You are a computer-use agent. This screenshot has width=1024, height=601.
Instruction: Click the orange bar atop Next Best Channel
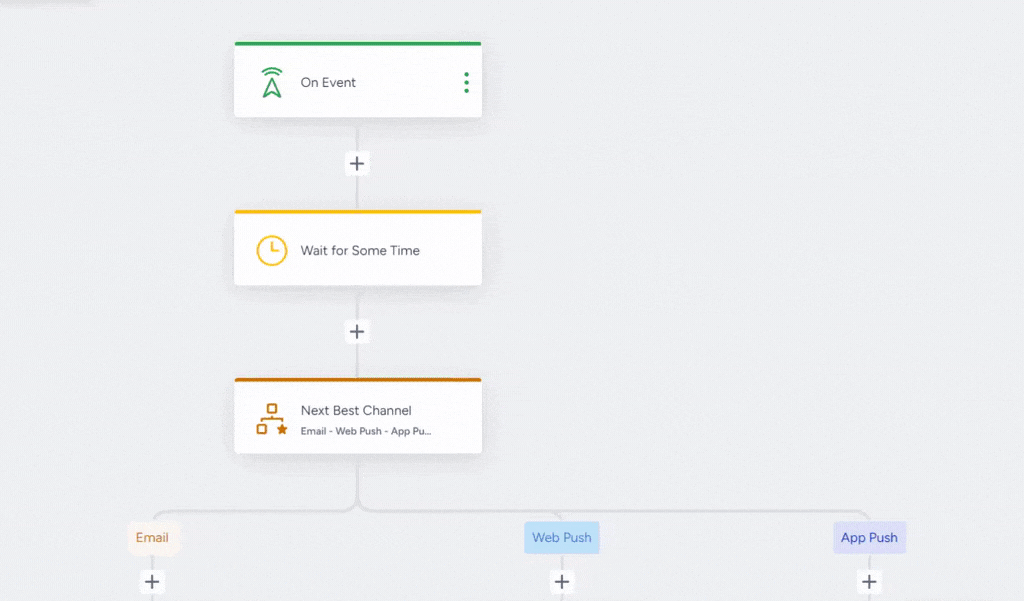(357, 380)
